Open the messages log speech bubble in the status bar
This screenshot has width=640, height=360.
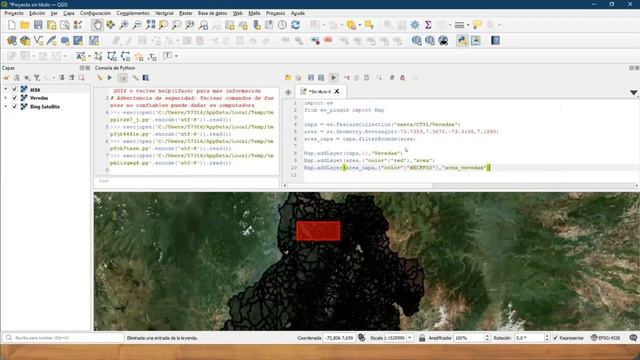pyautogui.click(x=633, y=338)
